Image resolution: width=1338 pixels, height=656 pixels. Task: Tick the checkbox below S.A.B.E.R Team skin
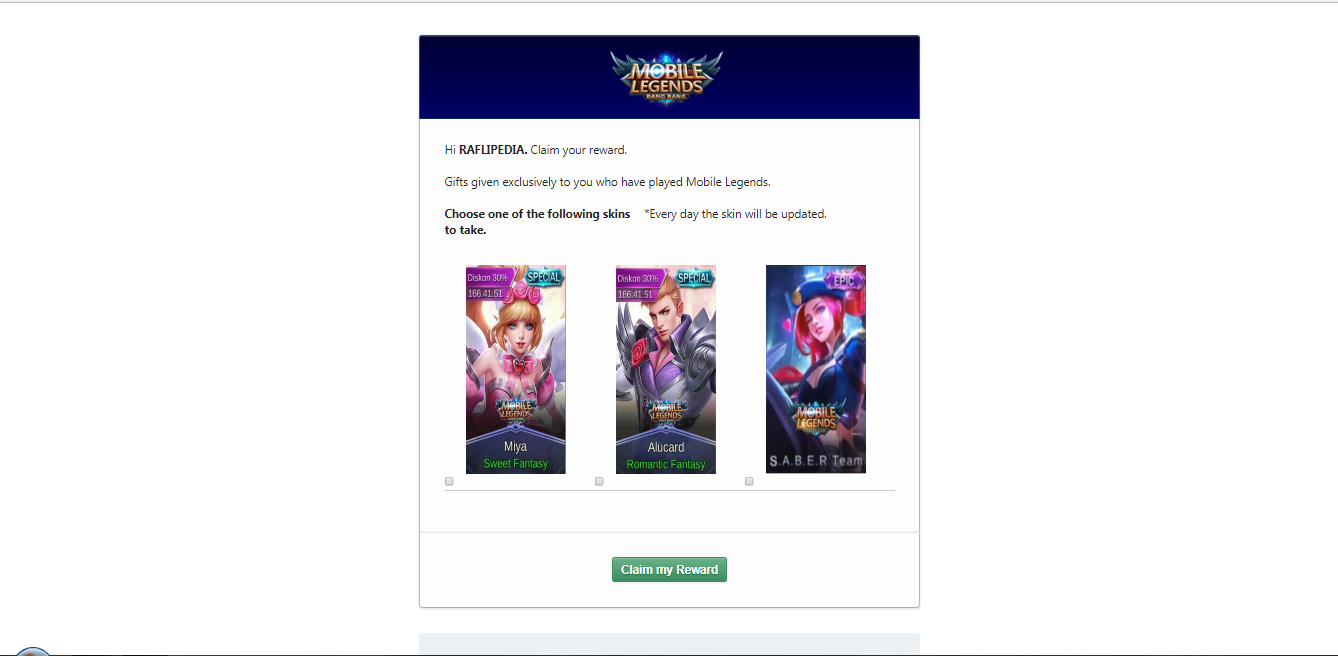click(750, 481)
